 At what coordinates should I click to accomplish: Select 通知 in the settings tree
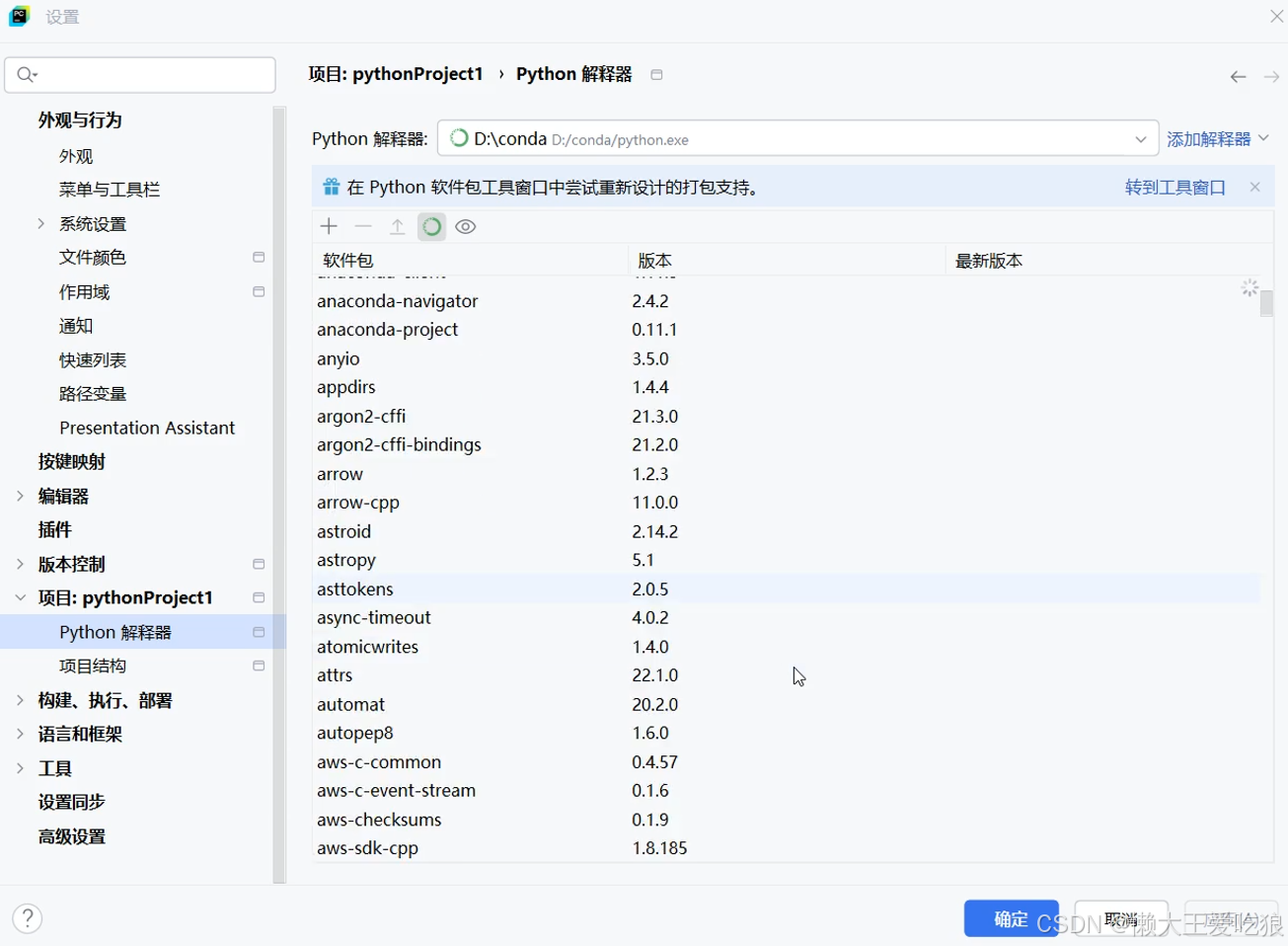click(76, 326)
